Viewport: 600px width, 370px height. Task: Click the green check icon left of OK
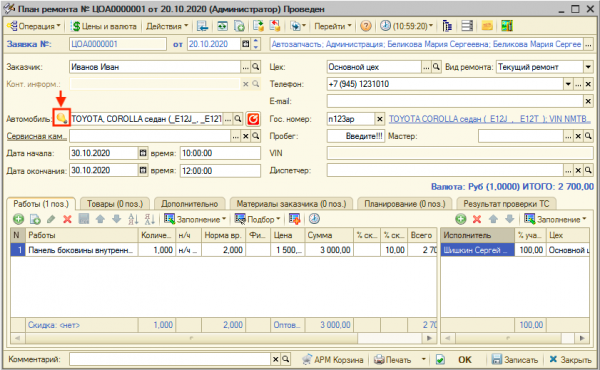click(440, 360)
